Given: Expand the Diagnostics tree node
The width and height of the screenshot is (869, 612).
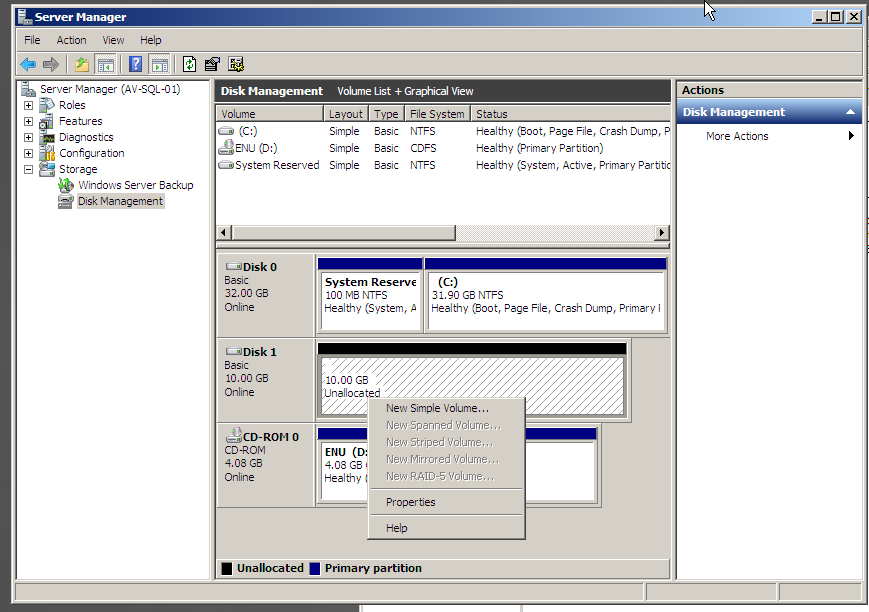Looking at the screenshot, I should 28,137.
